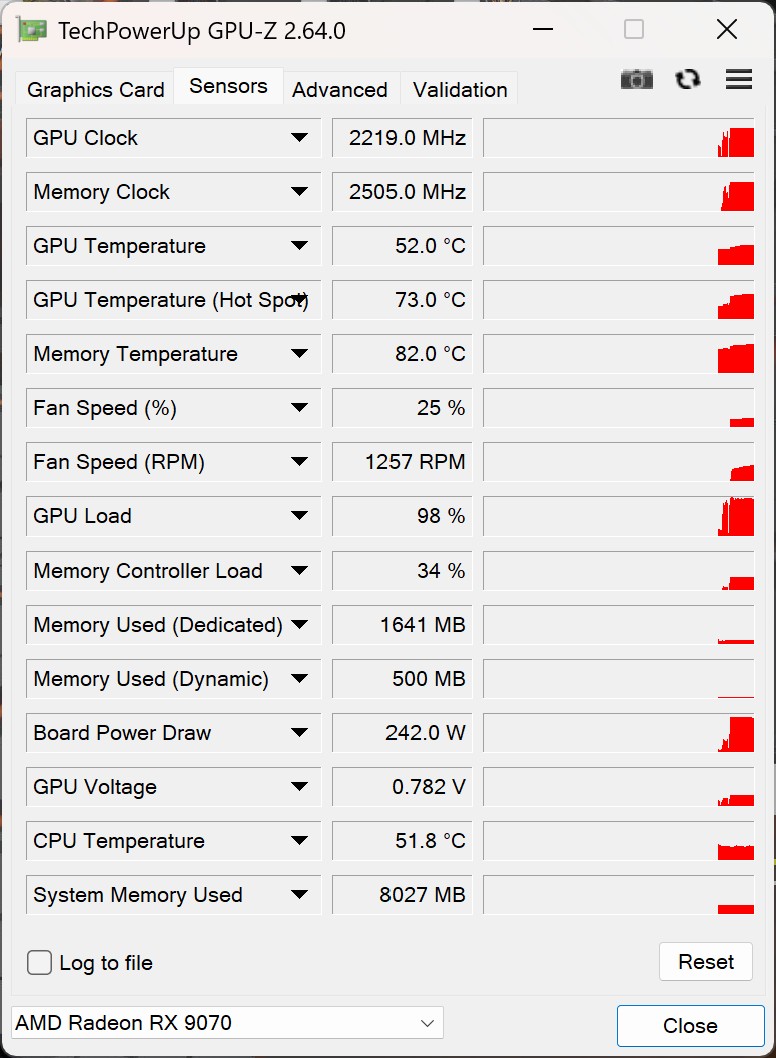Click the Close button at bottom
The width and height of the screenshot is (776, 1058).
(690, 1026)
